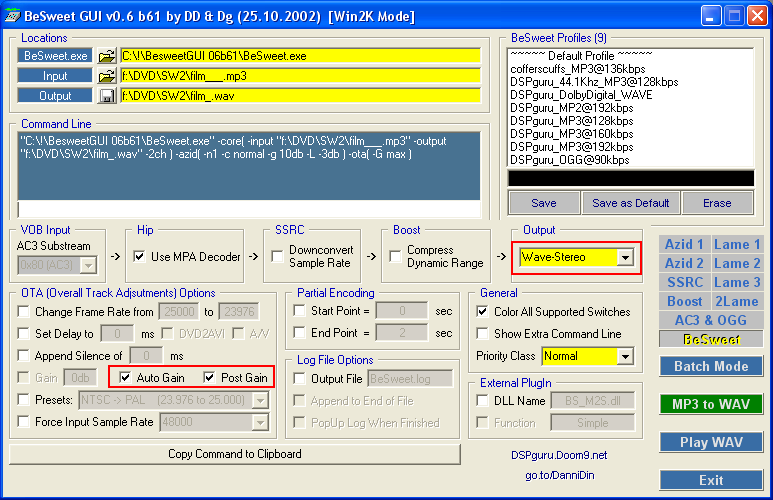Screen dimensions: 773x500
Task: Click Erase profile button
Action: point(717,203)
